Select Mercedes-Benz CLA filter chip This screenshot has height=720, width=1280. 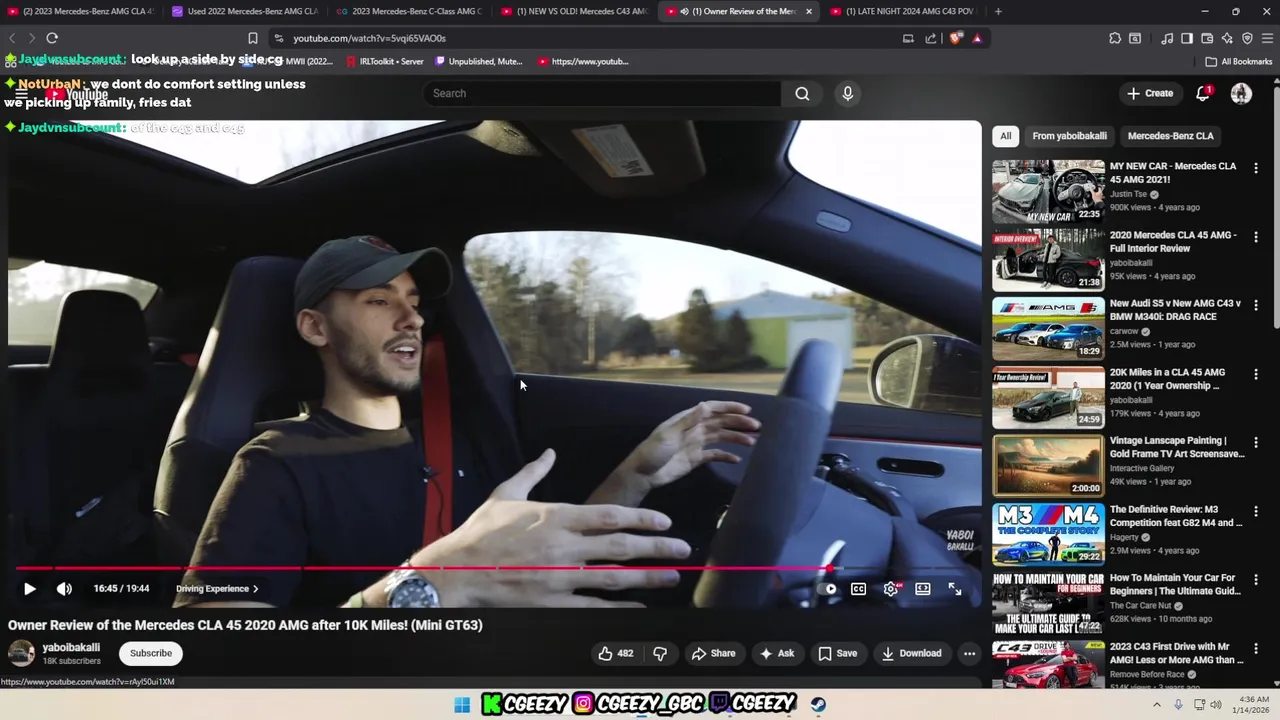(1170, 136)
